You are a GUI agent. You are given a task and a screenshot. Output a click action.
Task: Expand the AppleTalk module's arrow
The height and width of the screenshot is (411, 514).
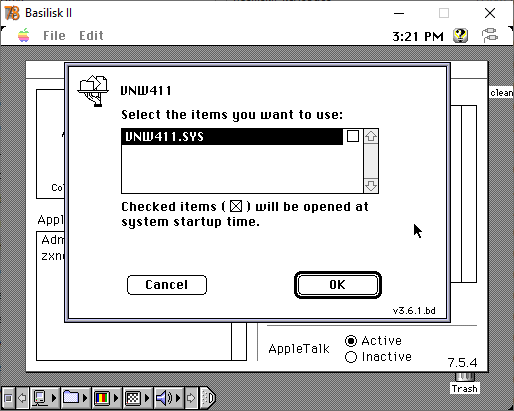54,398
